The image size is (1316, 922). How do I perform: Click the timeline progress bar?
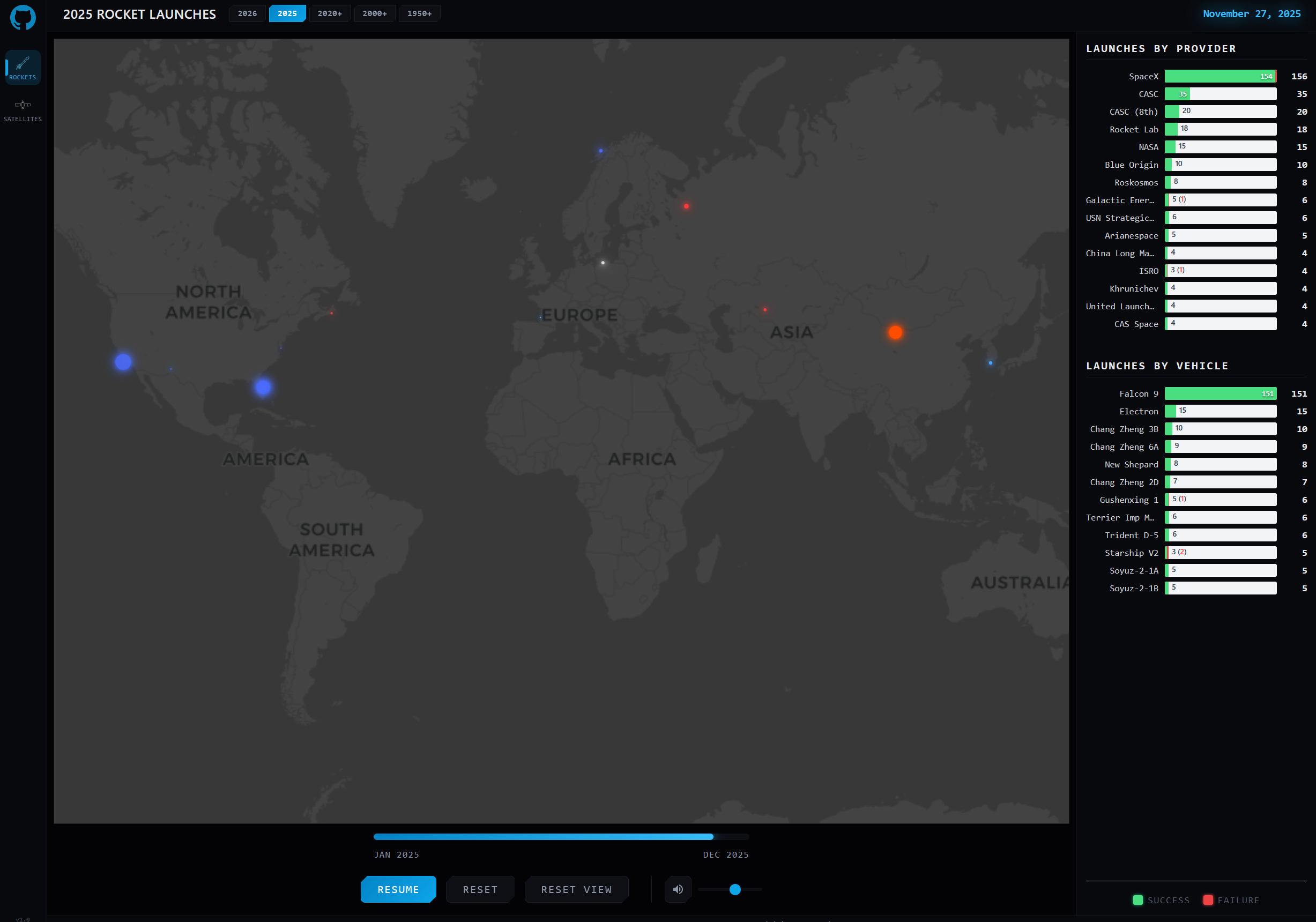tap(561, 837)
